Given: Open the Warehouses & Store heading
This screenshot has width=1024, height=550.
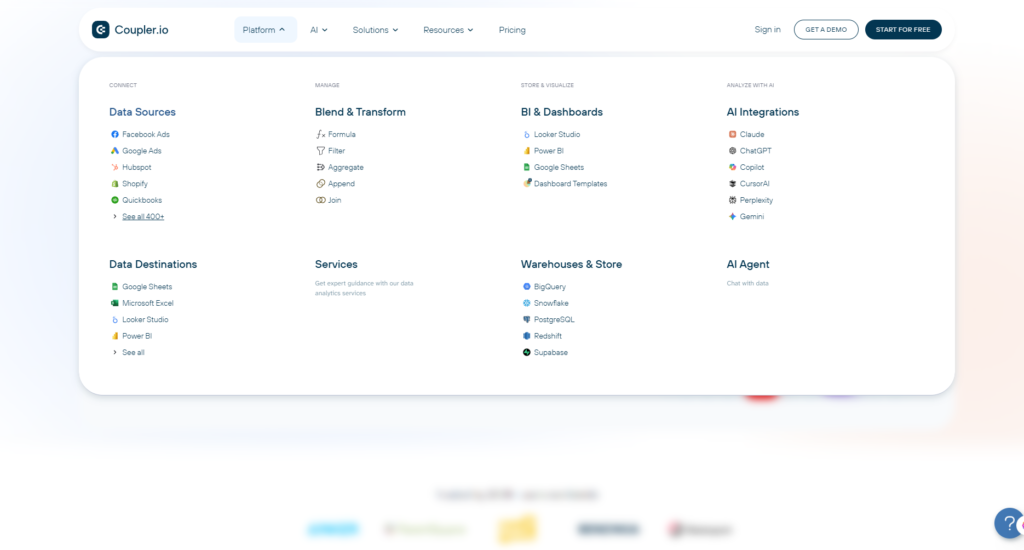Looking at the screenshot, I should 571,264.
